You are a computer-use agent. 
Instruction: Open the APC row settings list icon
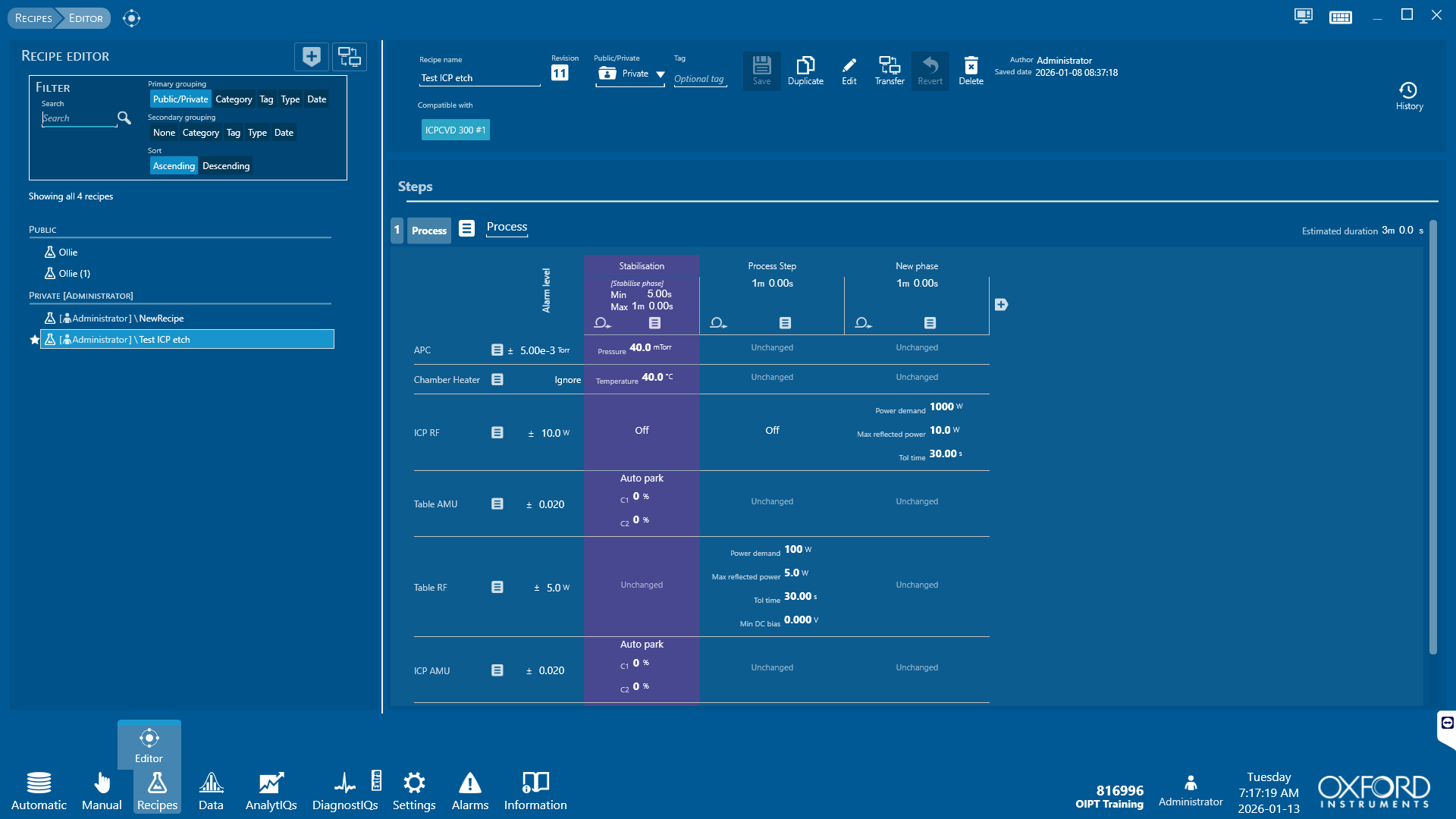pyautogui.click(x=497, y=350)
